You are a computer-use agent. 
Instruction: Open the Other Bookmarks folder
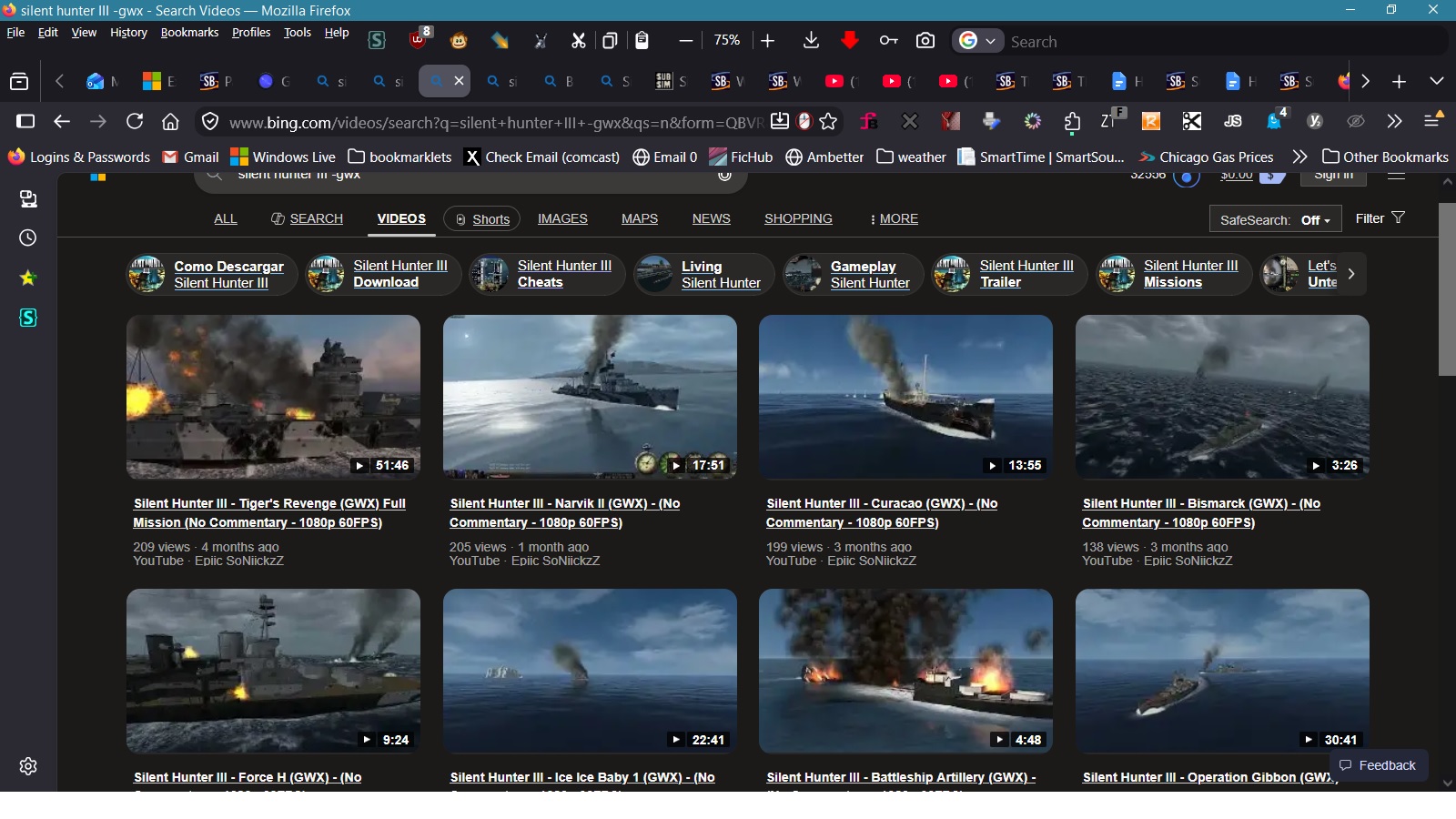(1385, 157)
